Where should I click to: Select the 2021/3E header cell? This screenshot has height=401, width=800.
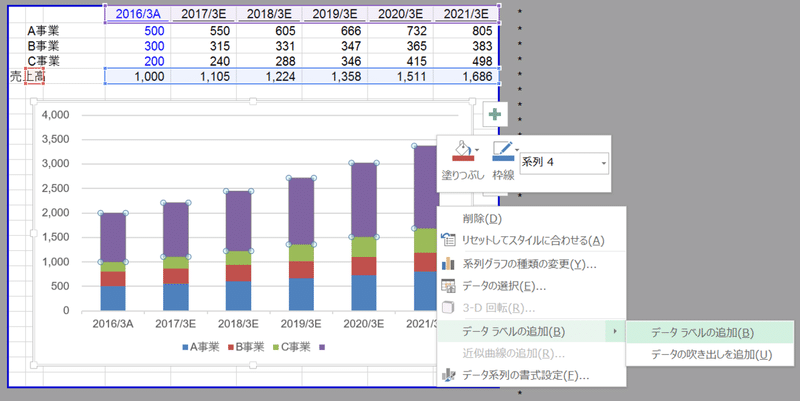tap(466, 14)
